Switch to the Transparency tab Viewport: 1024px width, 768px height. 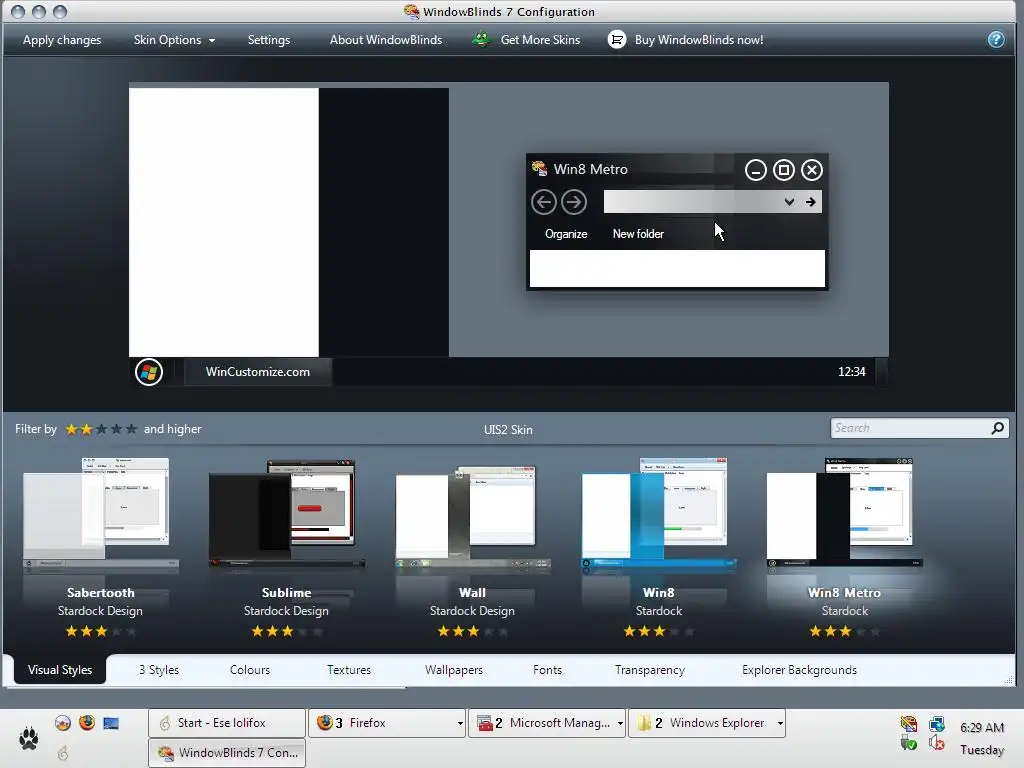(650, 669)
